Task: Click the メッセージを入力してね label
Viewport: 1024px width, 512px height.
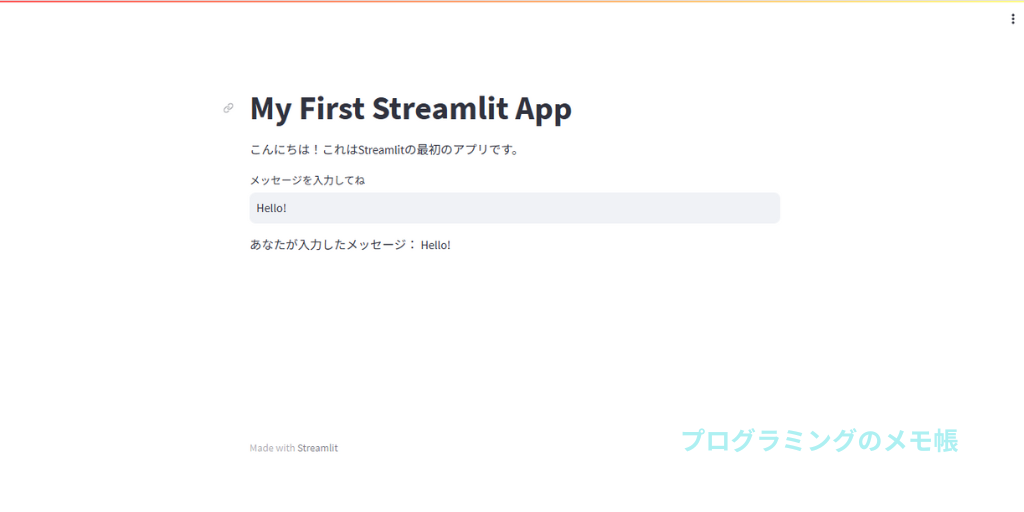Action: [308, 181]
